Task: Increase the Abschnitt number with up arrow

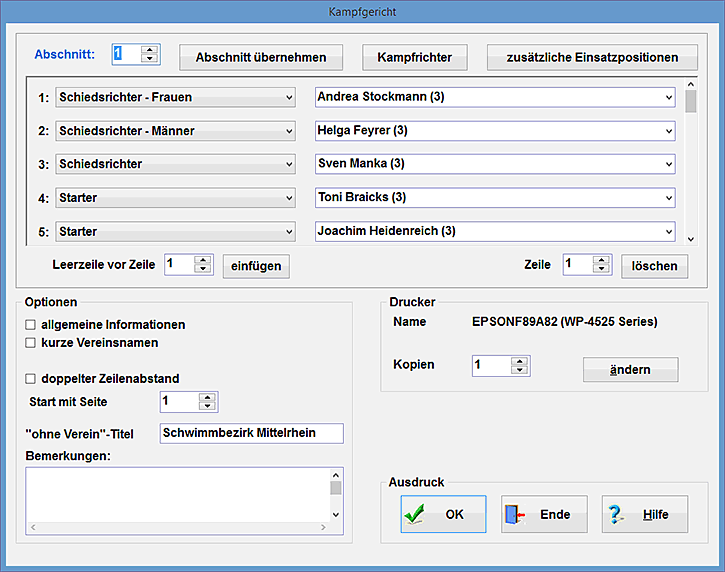Action: tap(150, 49)
